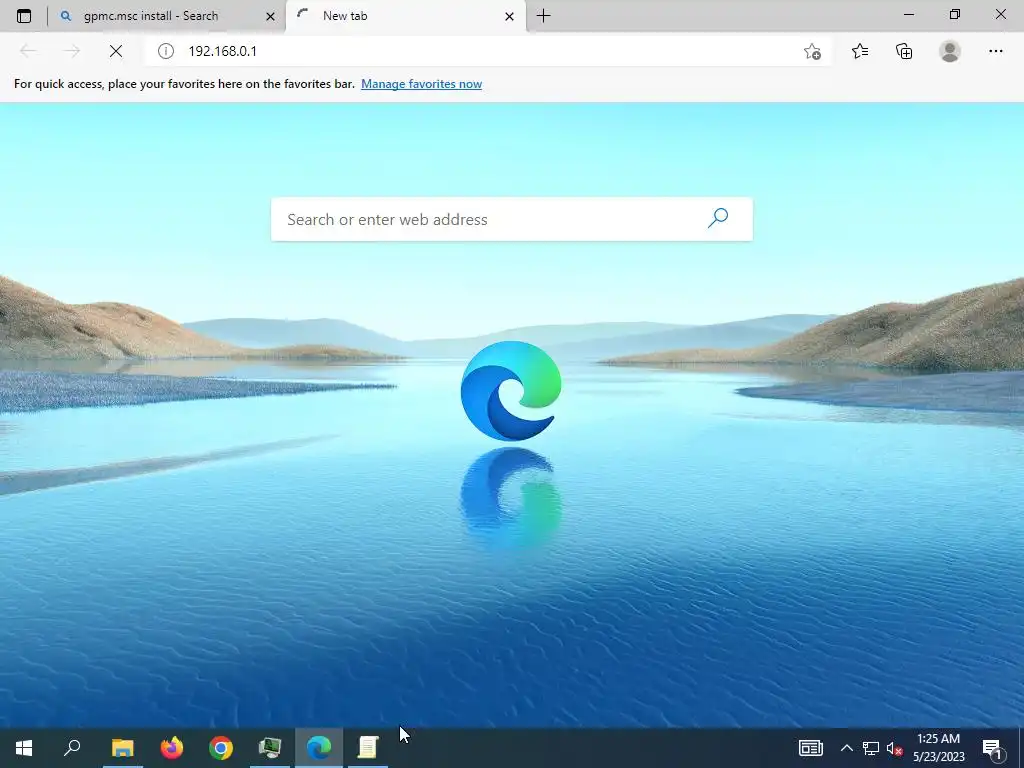
Task: Click the muted volume tray icon
Action: coord(894,748)
